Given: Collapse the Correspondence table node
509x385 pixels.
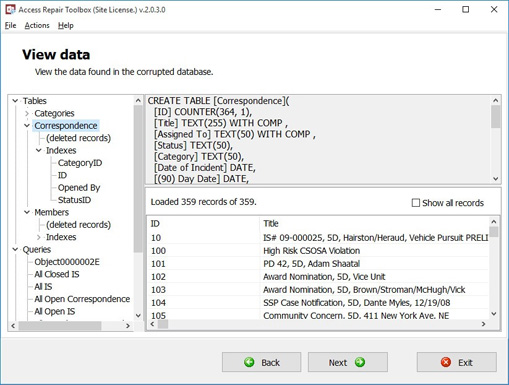Looking at the screenshot, I should click(27, 126).
